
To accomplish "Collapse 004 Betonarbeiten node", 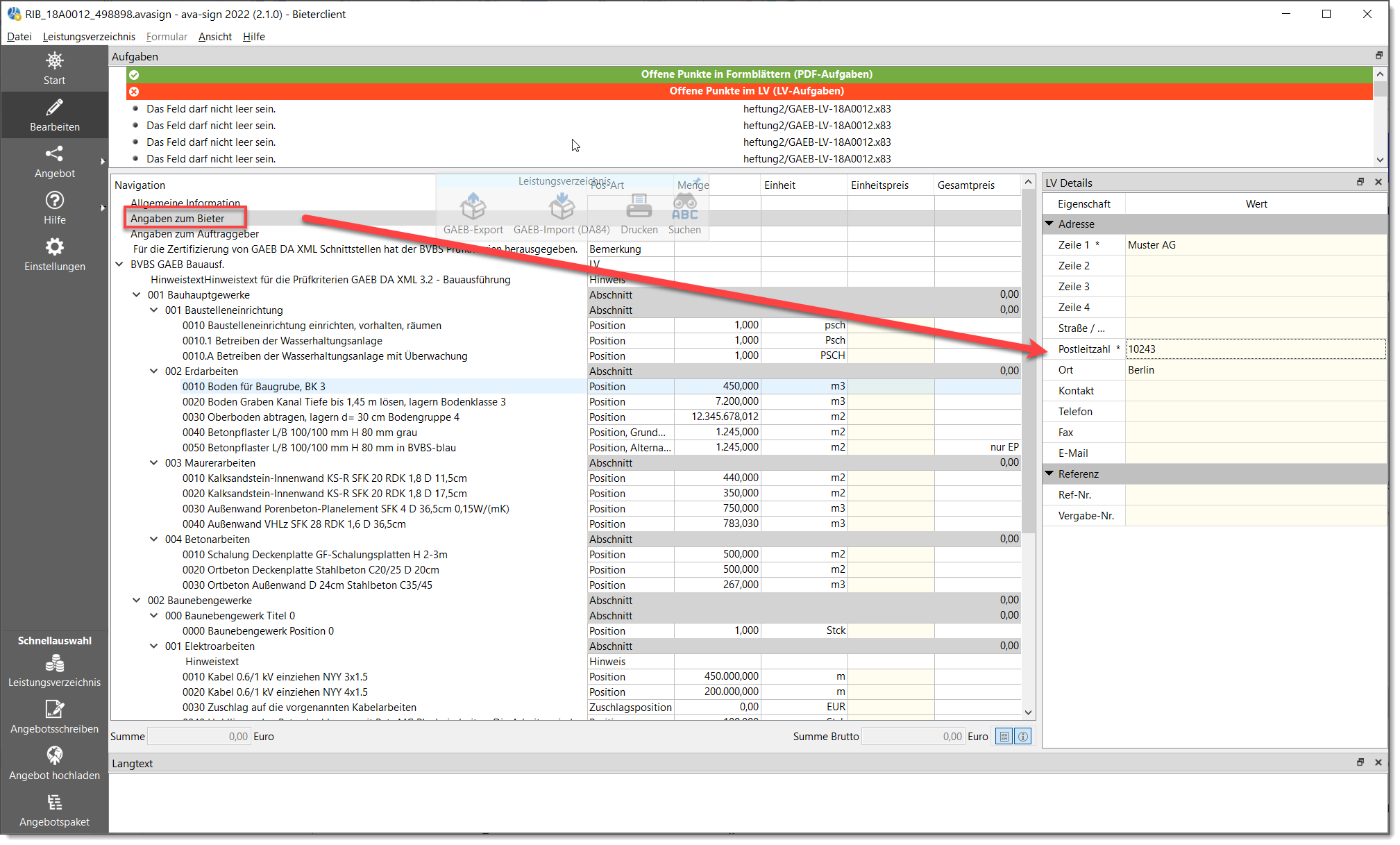I will point(154,539).
